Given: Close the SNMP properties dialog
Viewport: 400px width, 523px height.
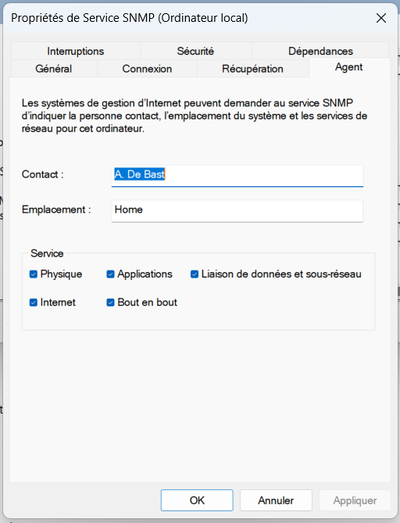Looking at the screenshot, I should tap(381, 18).
